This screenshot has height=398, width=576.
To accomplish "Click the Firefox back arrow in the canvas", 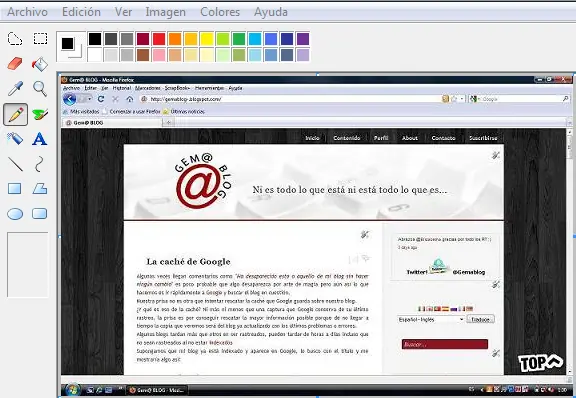I will (x=69, y=99).
